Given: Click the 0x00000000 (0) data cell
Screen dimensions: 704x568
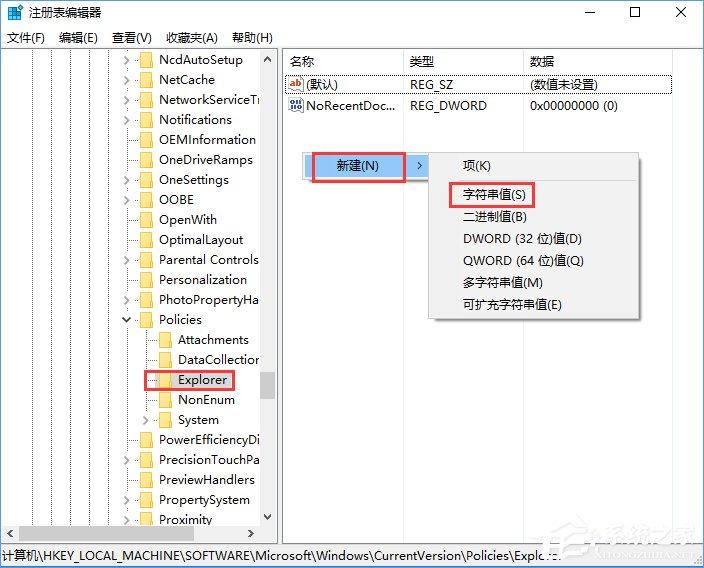Looking at the screenshot, I should tap(574, 106).
